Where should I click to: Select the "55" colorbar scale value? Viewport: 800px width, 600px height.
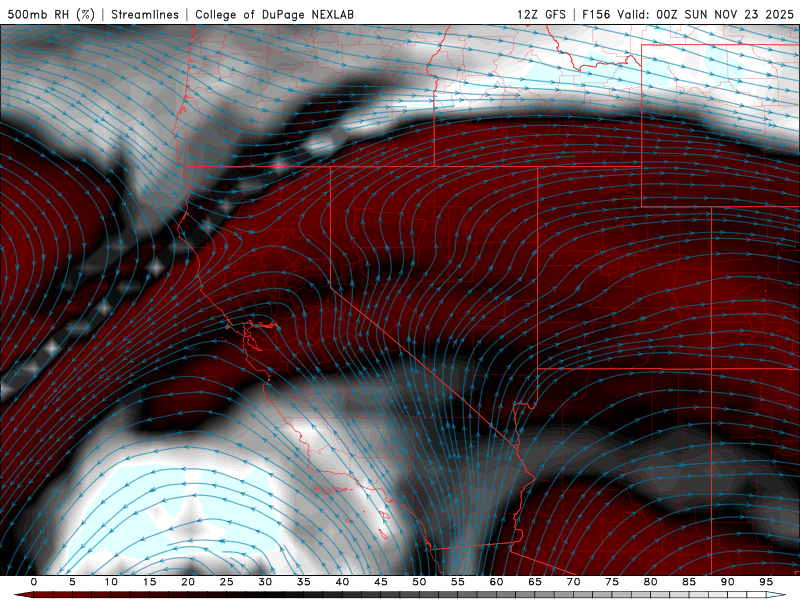coord(458,582)
